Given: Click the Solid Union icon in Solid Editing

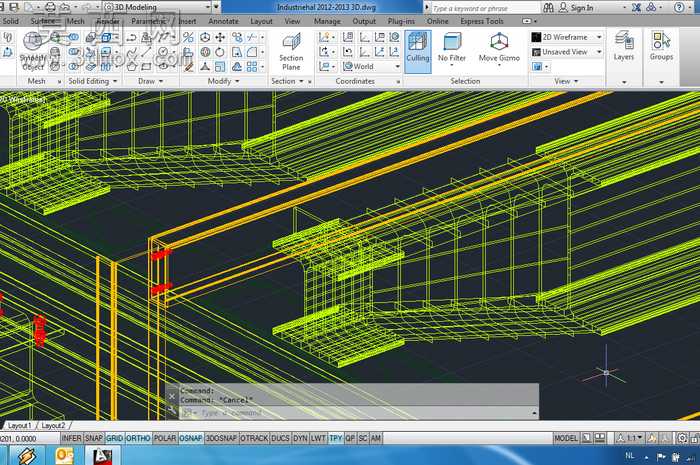Looking at the screenshot, I should [x=74, y=37].
